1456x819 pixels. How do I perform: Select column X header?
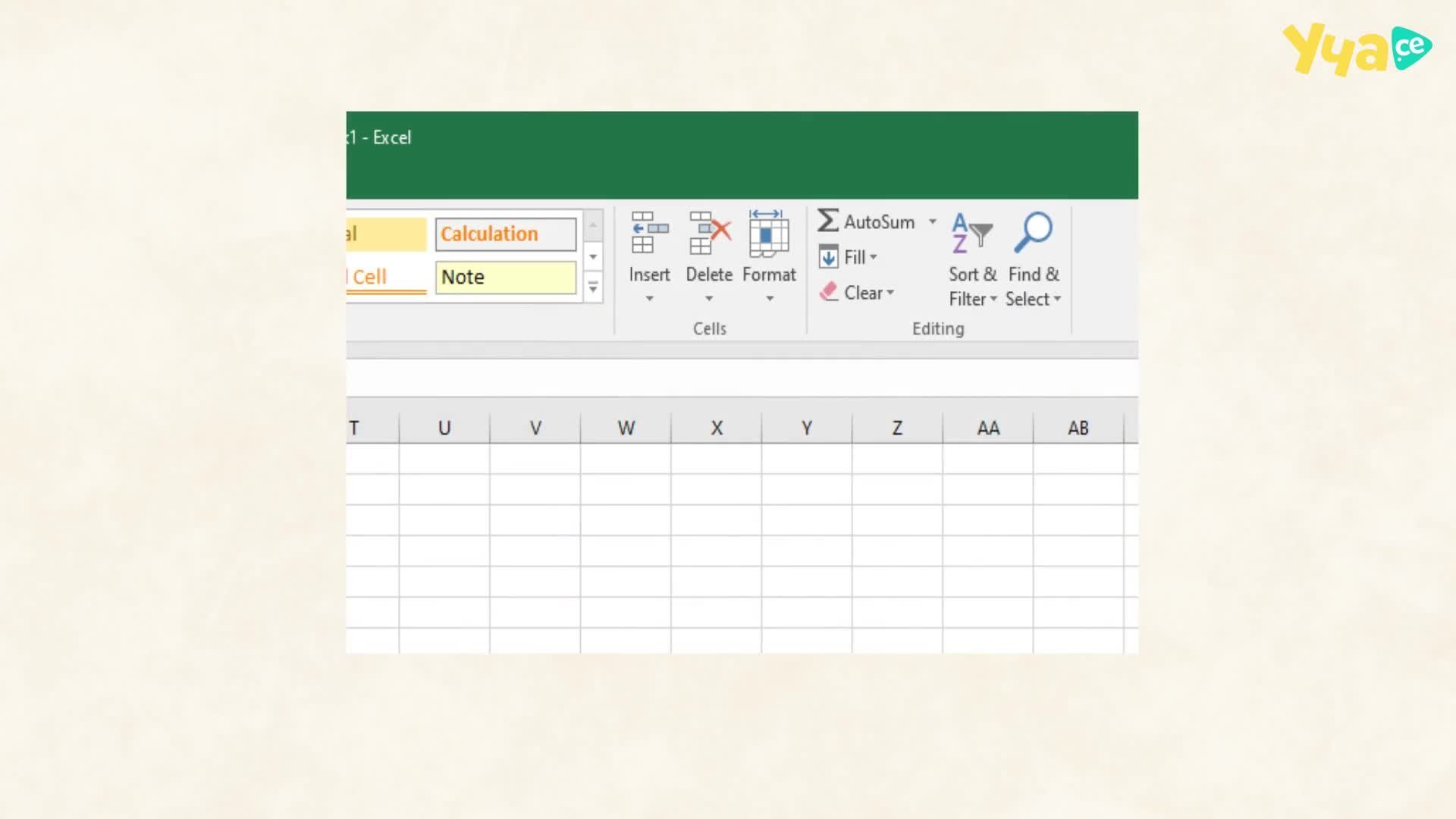point(717,428)
